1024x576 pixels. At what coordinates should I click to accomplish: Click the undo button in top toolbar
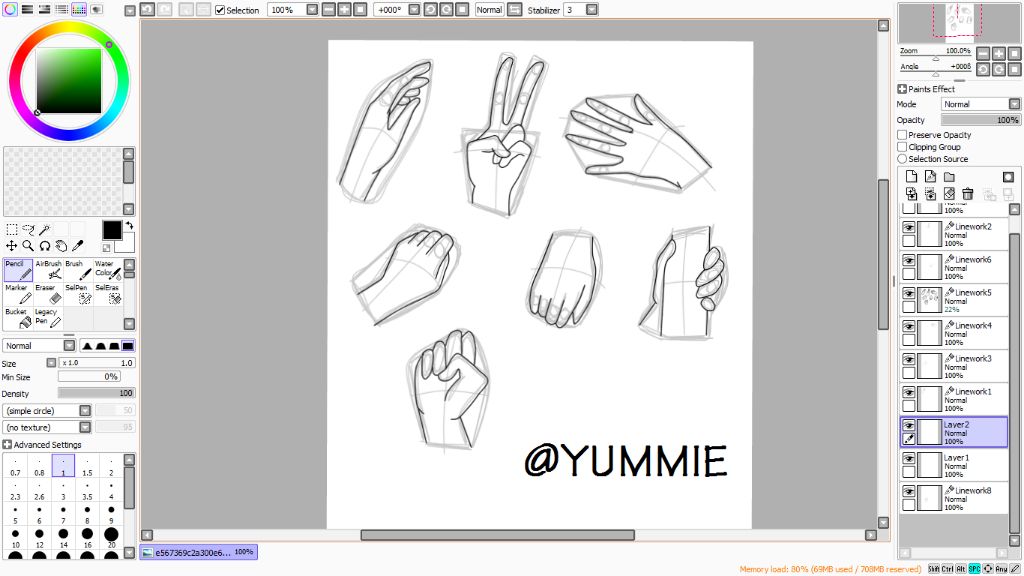click(148, 10)
